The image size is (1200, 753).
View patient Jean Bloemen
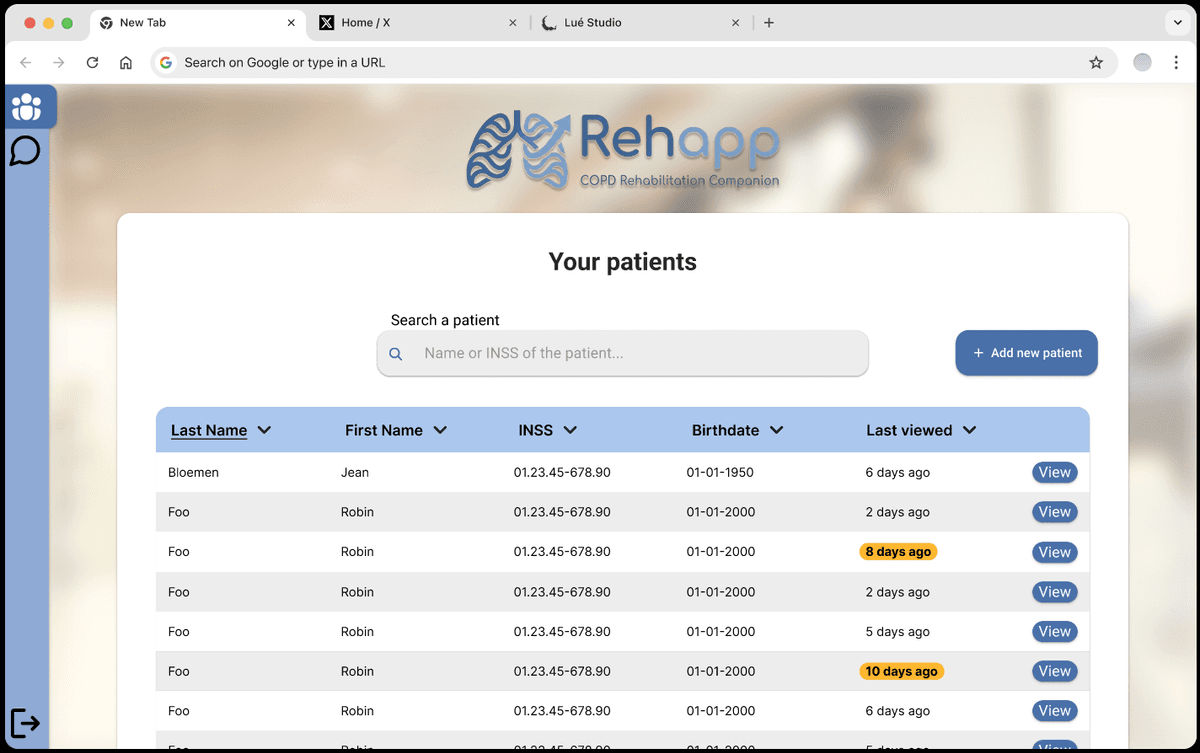coord(1054,472)
